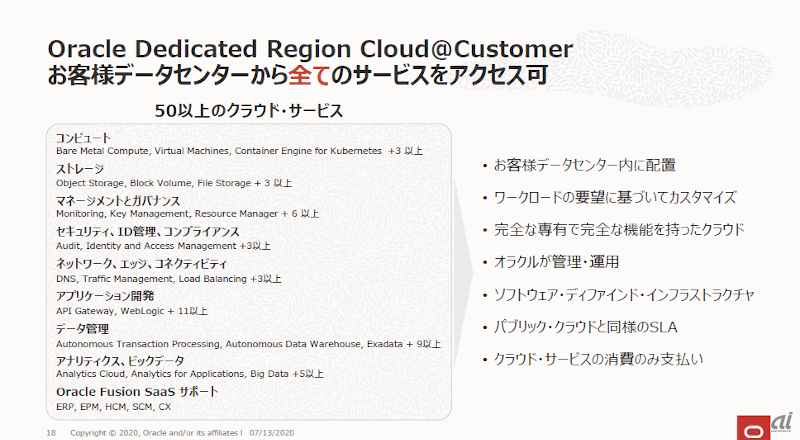Click the bullet 'お客様データセンター内に配置'
This screenshot has width=800, height=440.
[x=584, y=165]
